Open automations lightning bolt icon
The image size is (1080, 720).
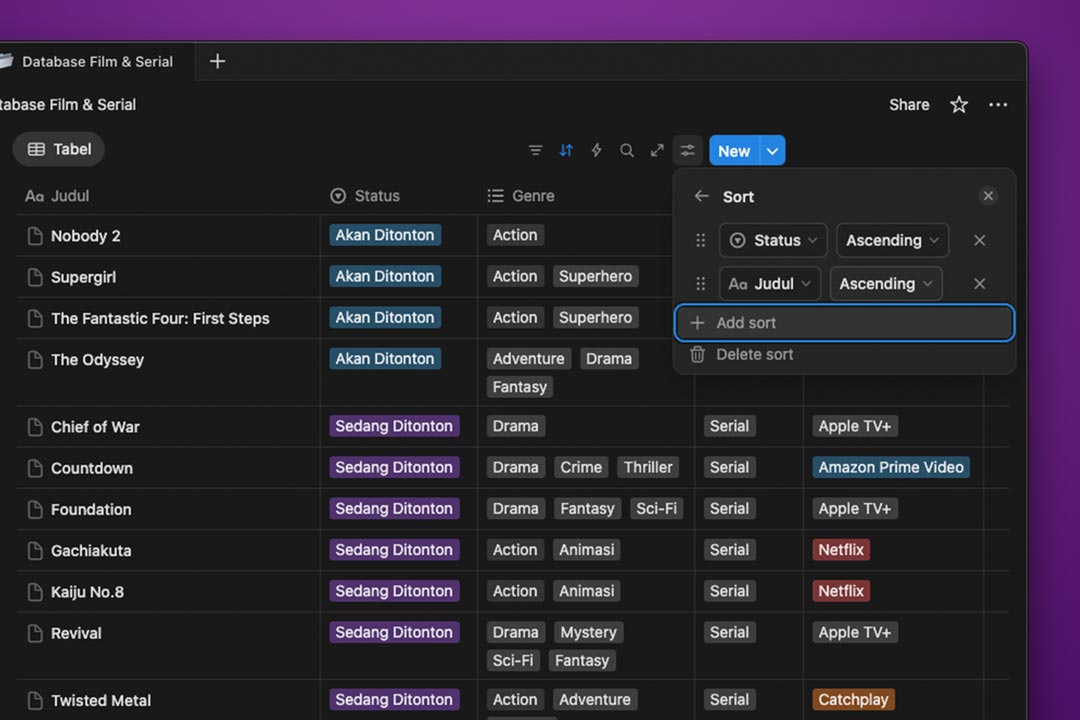(596, 150)
